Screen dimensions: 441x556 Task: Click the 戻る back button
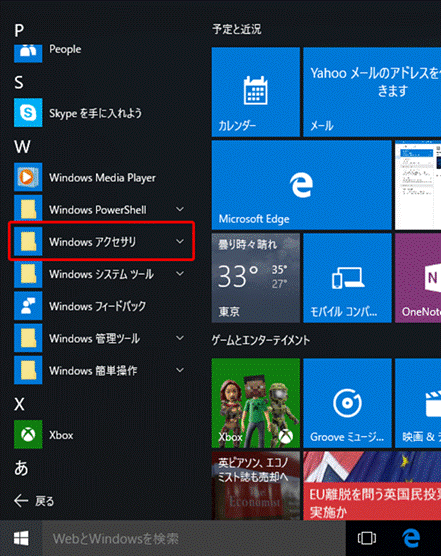click(x=34, y=501)
